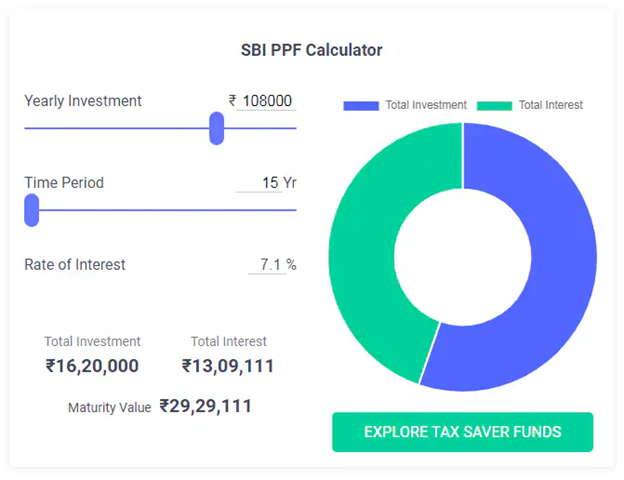Click the Yearly Investment amount input field
624x480 pixels.
(267, 101)
